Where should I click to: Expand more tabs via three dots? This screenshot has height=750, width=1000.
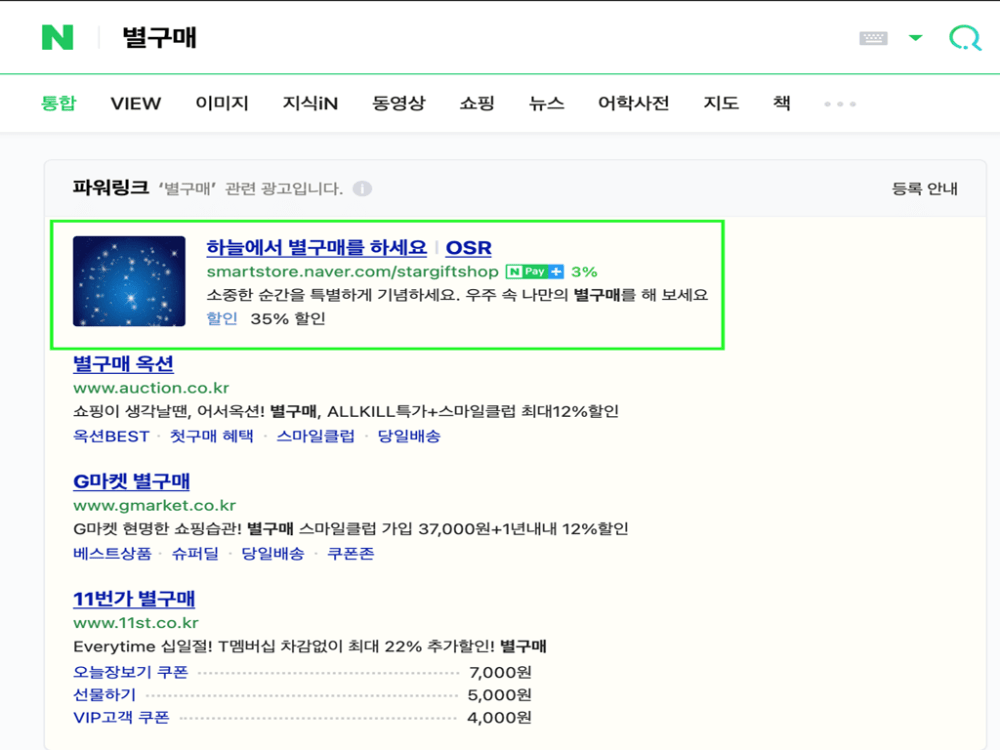click(839, 103)
